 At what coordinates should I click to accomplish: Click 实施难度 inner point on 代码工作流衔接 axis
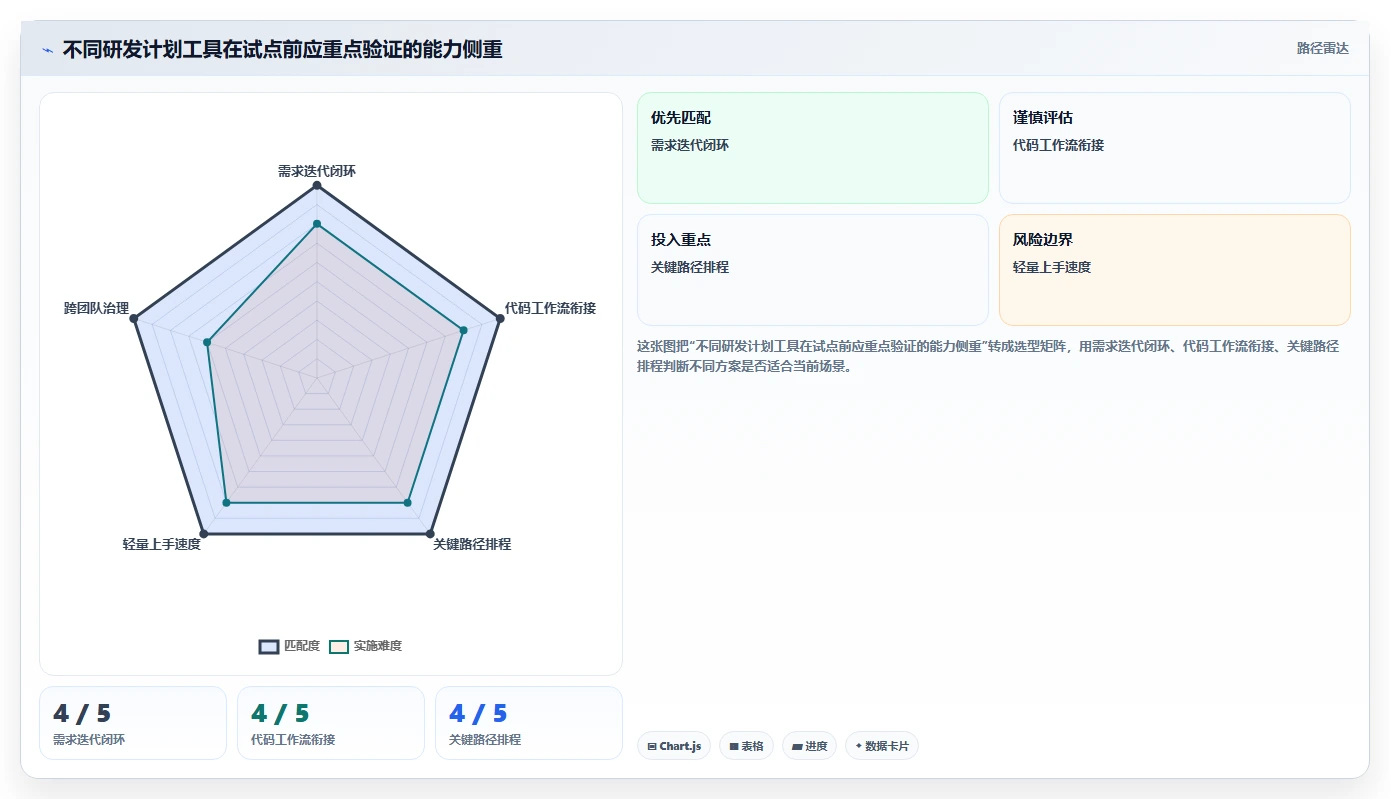463,330
